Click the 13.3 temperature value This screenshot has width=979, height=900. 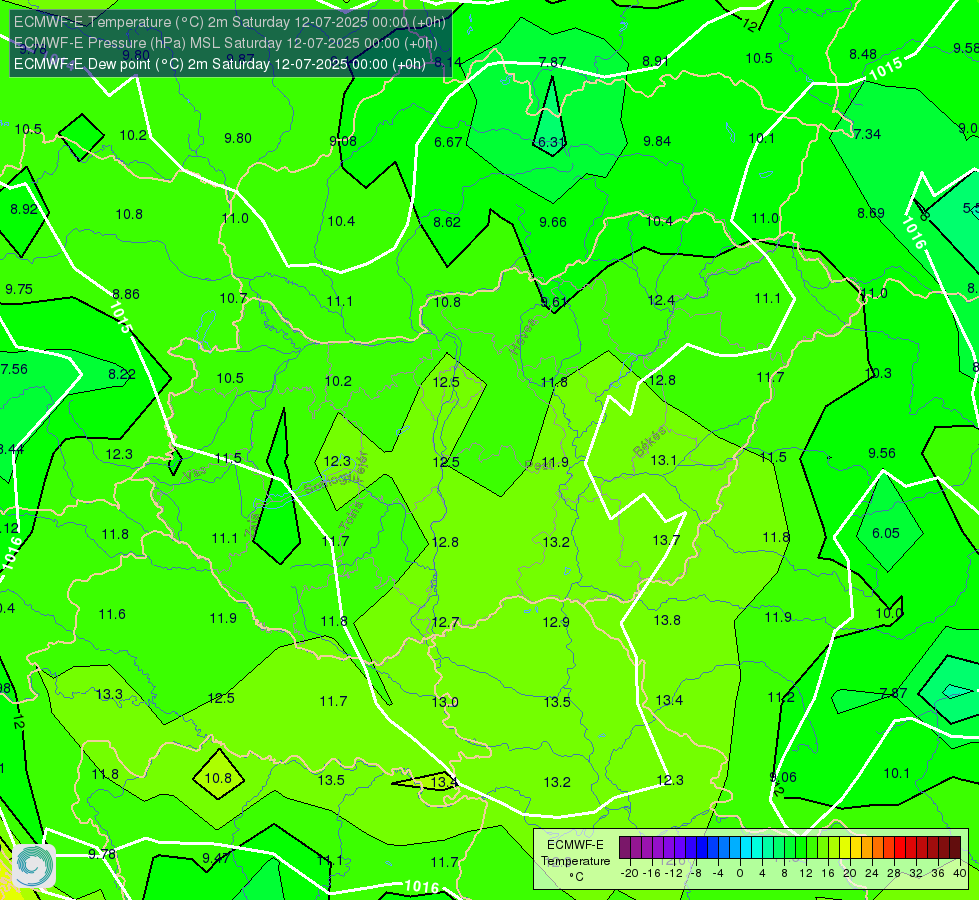(109, 695)
